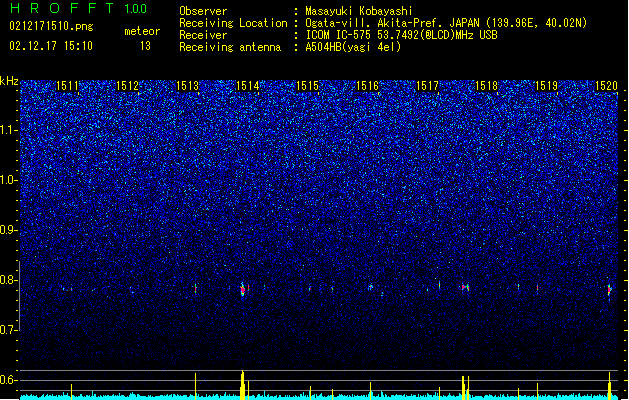Image resolution: width=629 pixels, height=400 pixels.
Task: Click the 02.12.17 15:10 timestamp
Action: 51,46
